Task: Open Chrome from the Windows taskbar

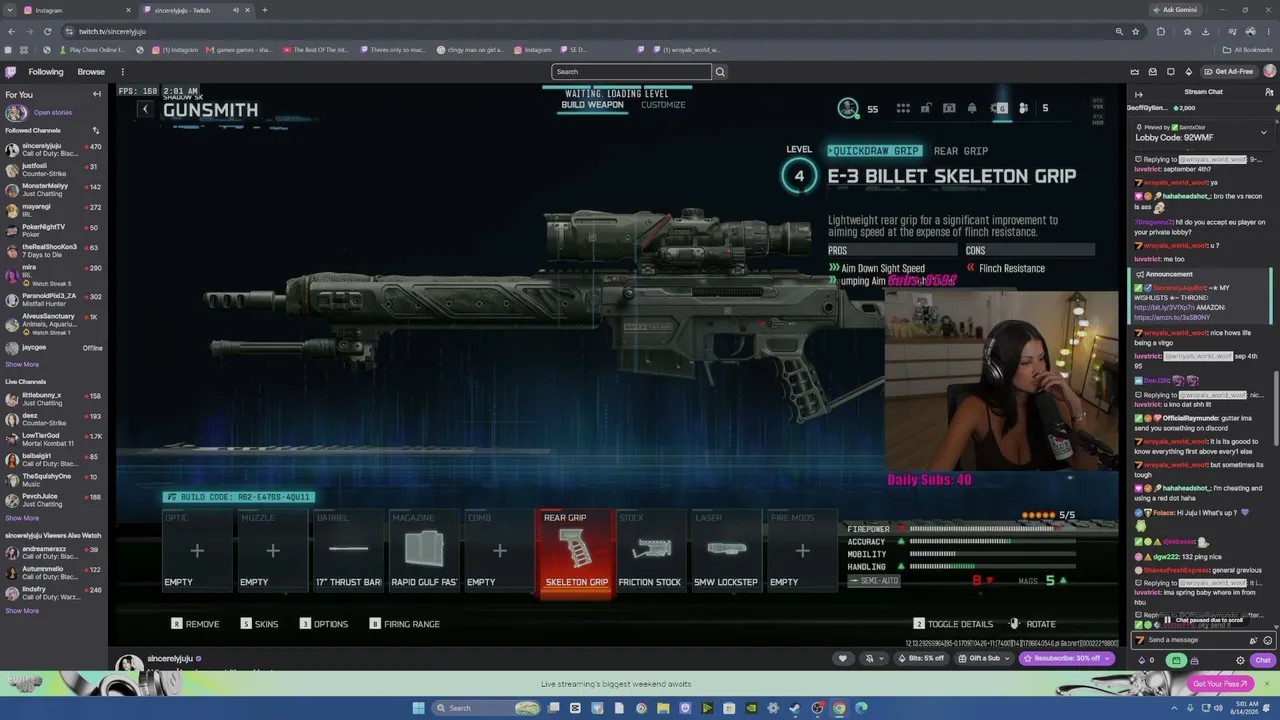Action: point(839,708)
